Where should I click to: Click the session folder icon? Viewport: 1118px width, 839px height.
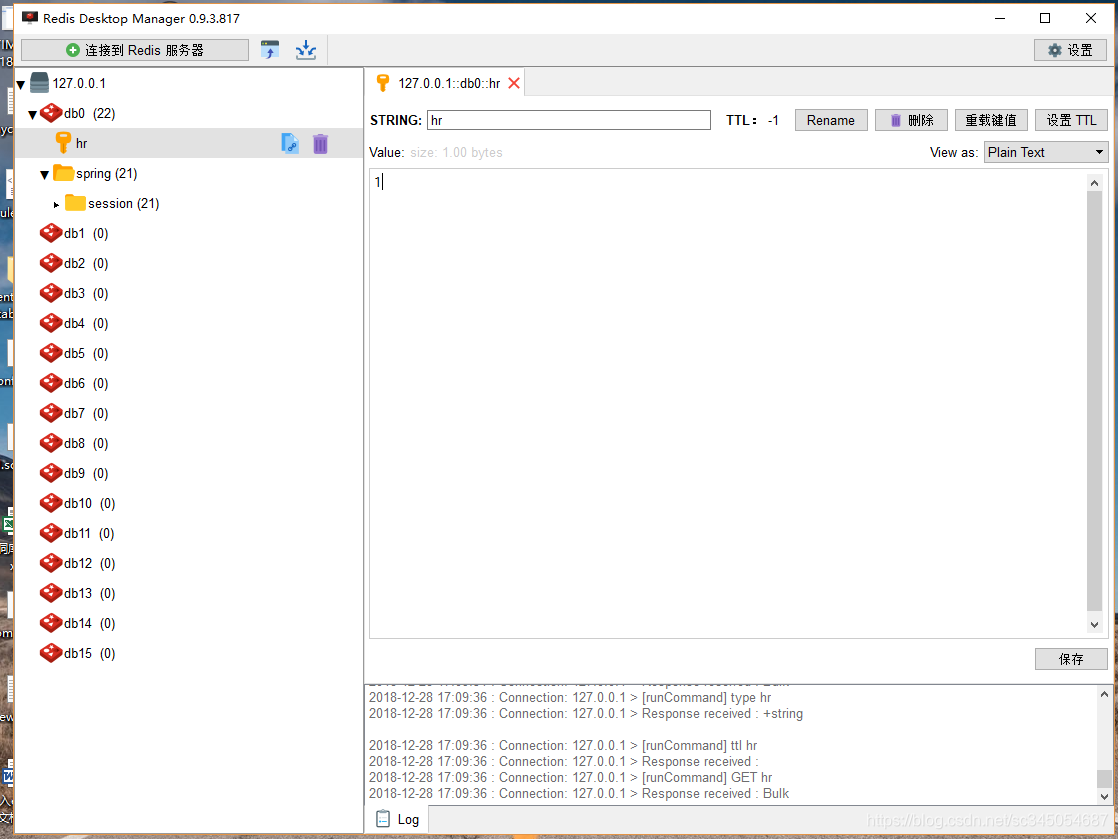coord(76,203)
